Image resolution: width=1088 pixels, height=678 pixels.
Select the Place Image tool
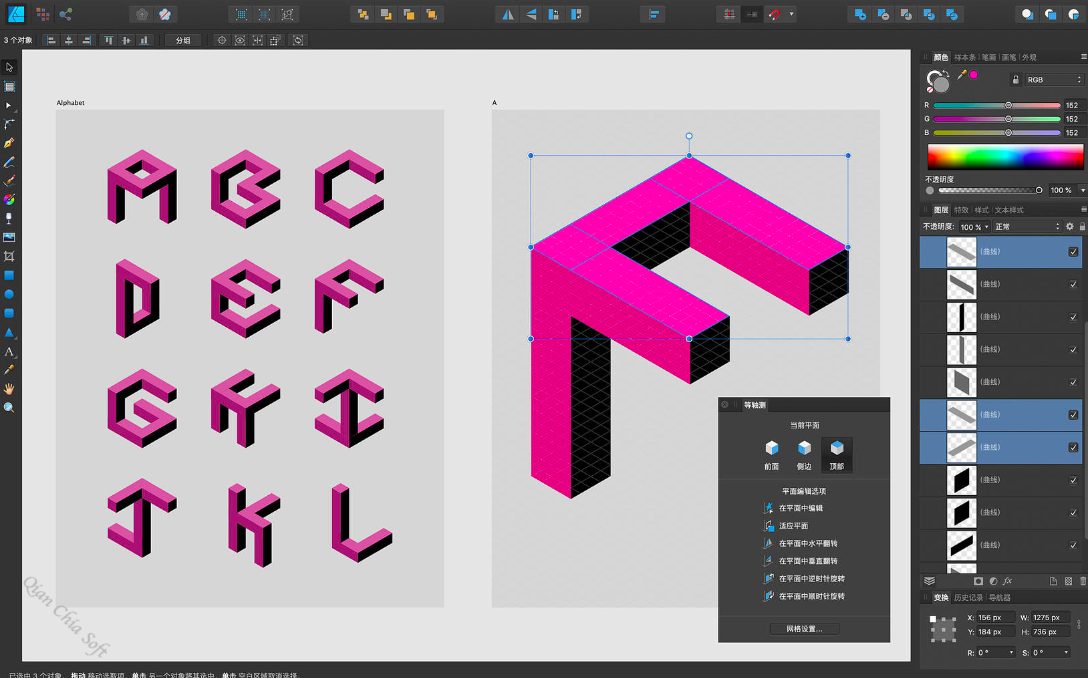9,237
